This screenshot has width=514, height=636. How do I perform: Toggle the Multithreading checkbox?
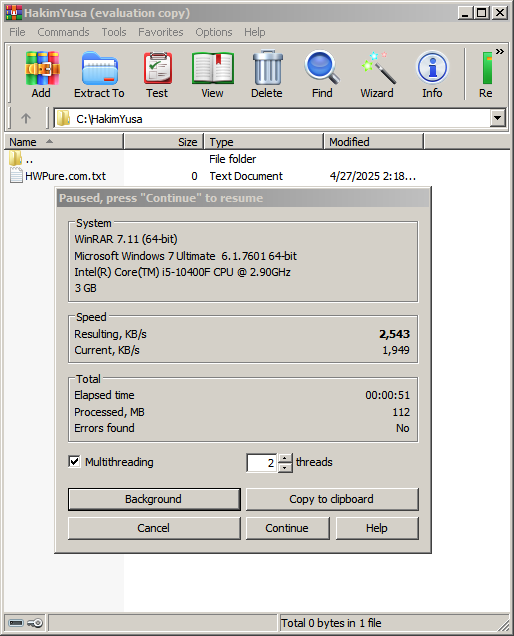tap(74, 462)
